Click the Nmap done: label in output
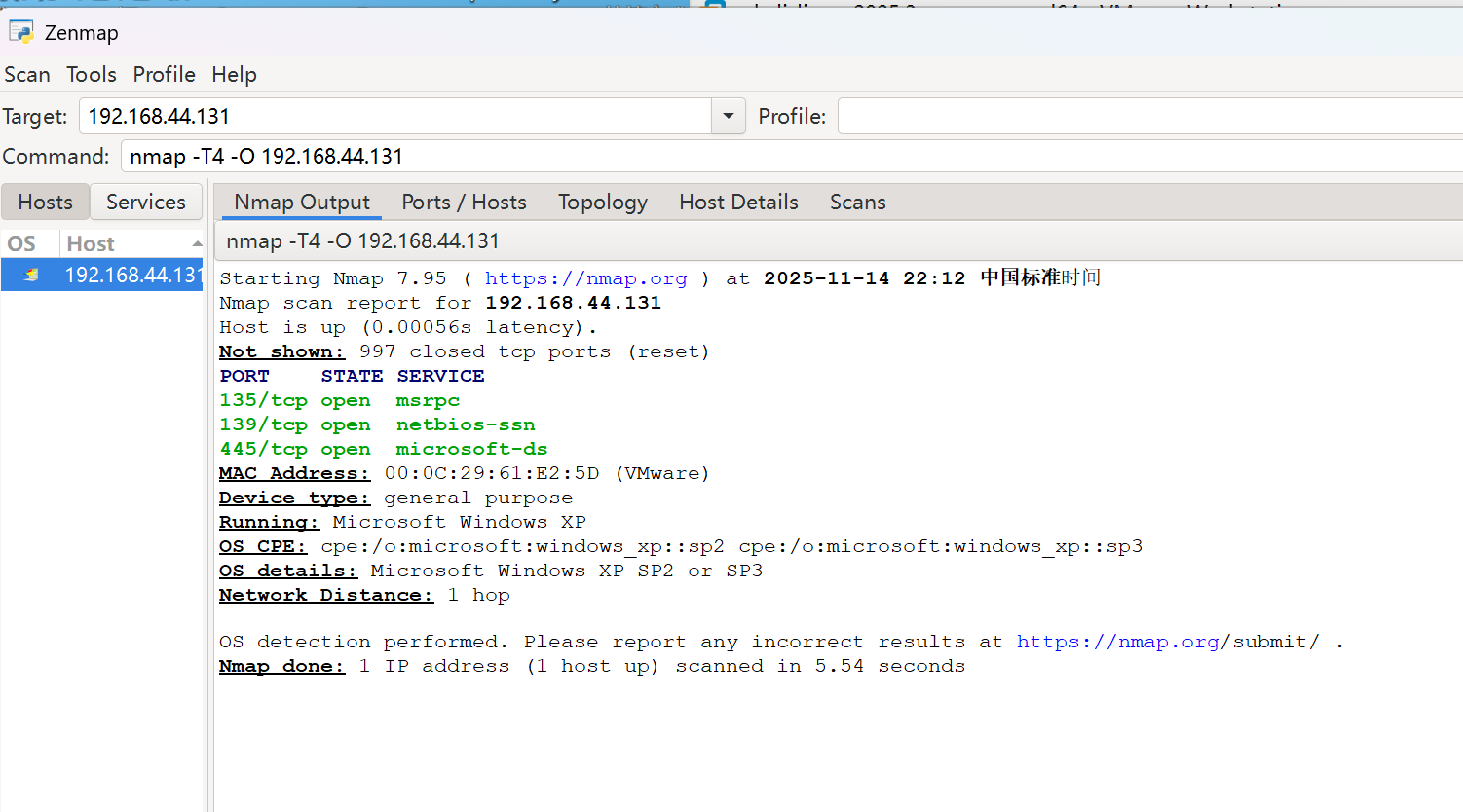Screen dimensions: 1463x812 [281, 666]
